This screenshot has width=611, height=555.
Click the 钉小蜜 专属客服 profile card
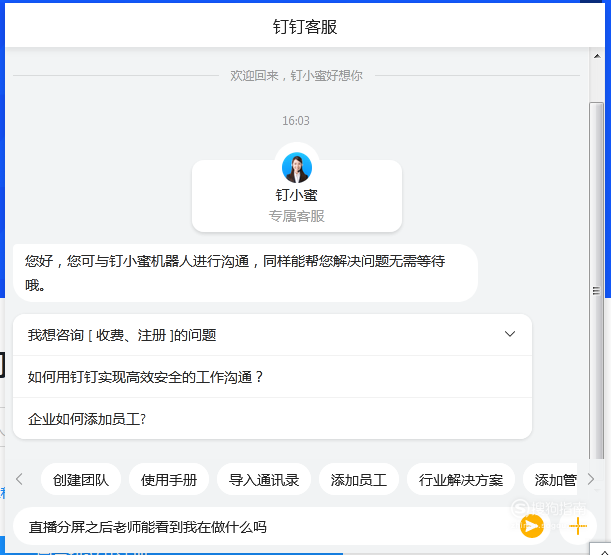point(297,196)
